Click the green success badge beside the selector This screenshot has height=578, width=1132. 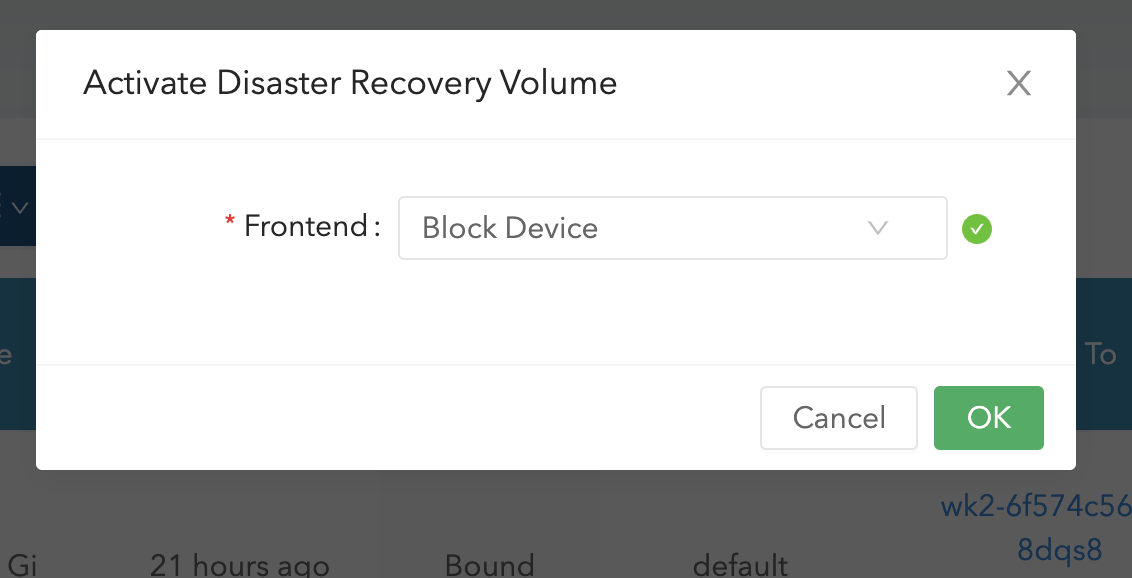pyautogui.click(x=977, y=229)
